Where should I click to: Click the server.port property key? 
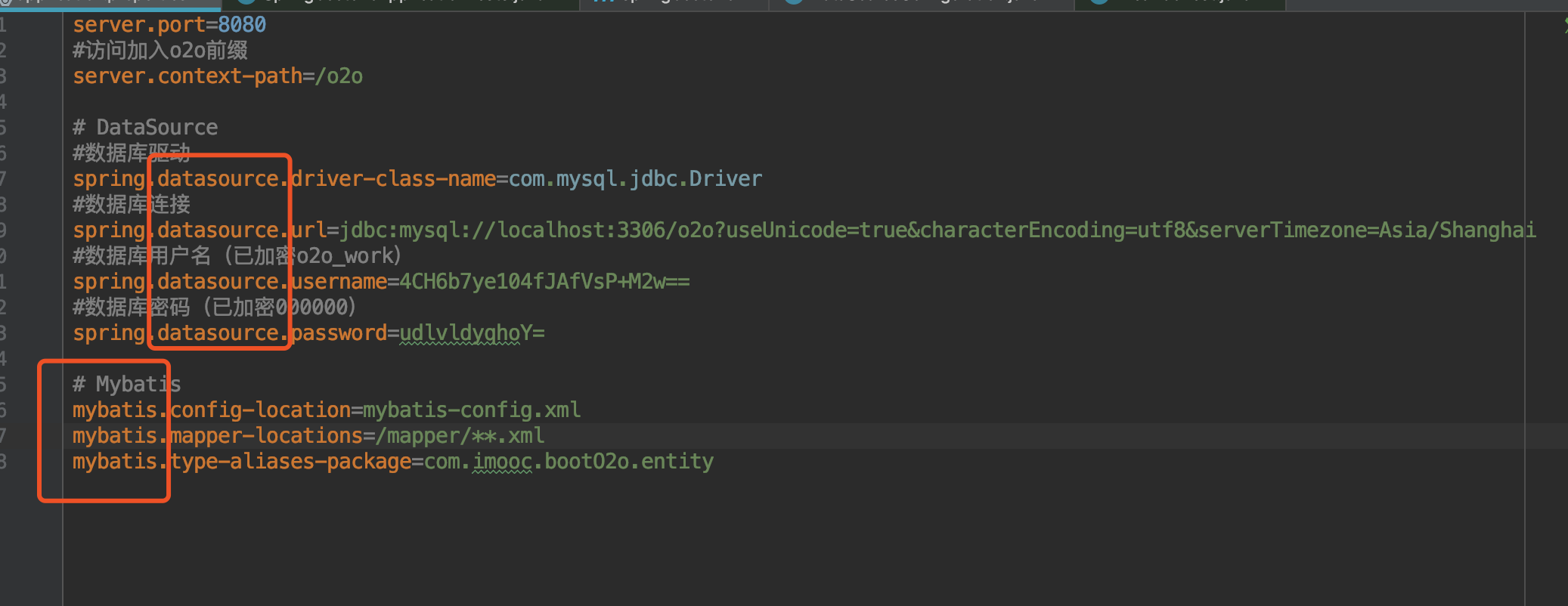tap(139, 25)
